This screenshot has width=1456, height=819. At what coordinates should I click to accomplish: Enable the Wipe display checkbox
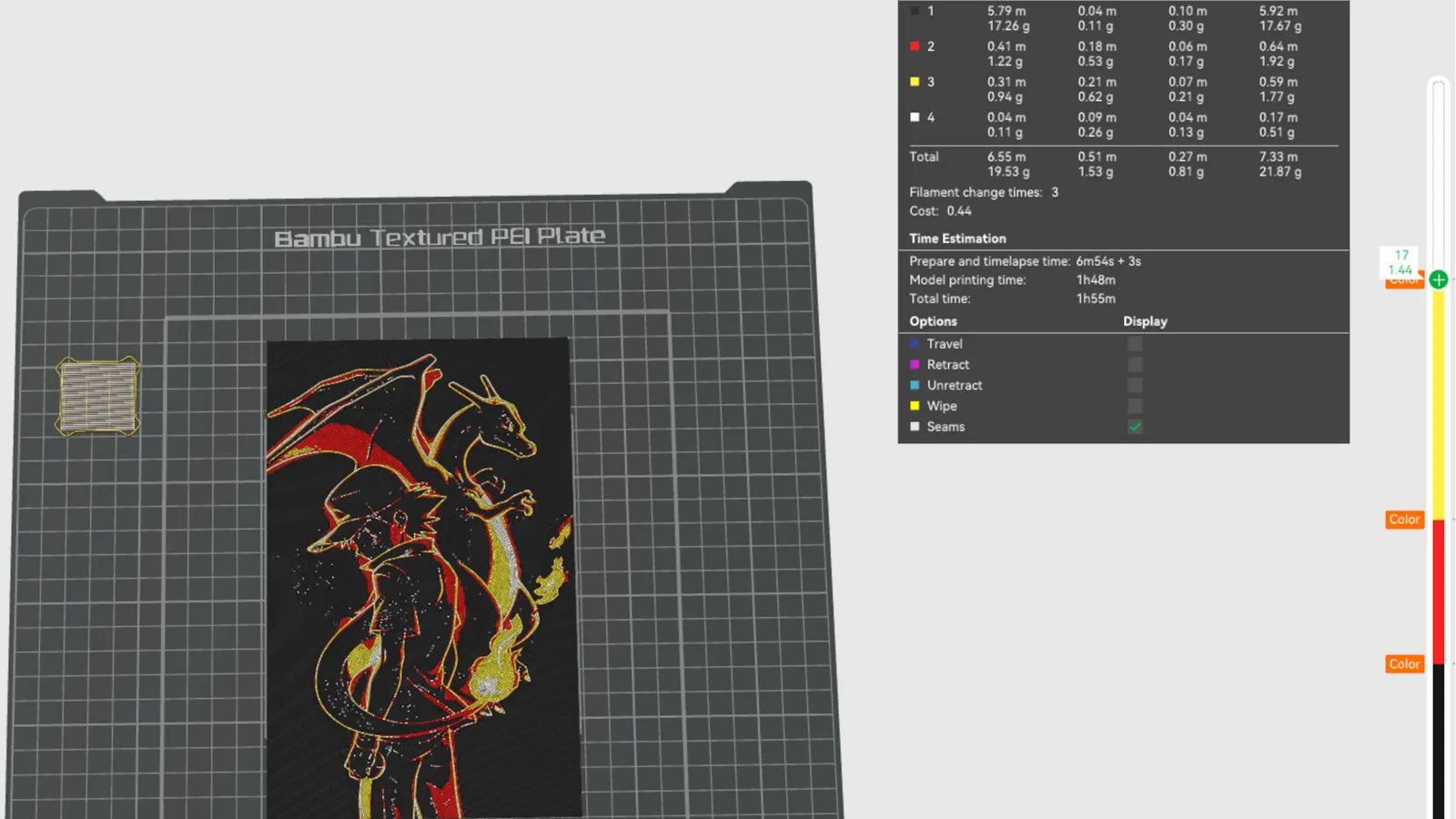[1135, 406]
